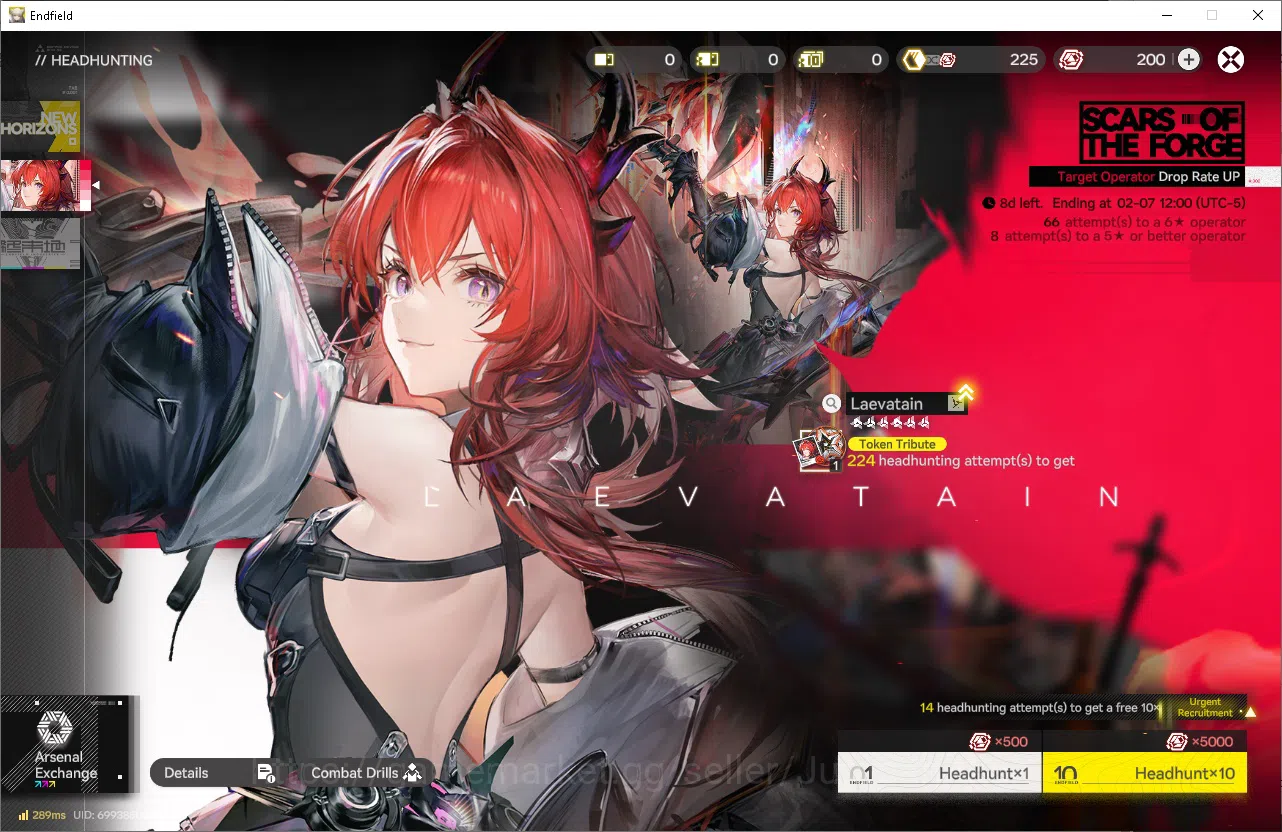Viewport: 1282px width, 832px height.
Task: Select the third gray banner tab
Action: click(x=40, y=243)
